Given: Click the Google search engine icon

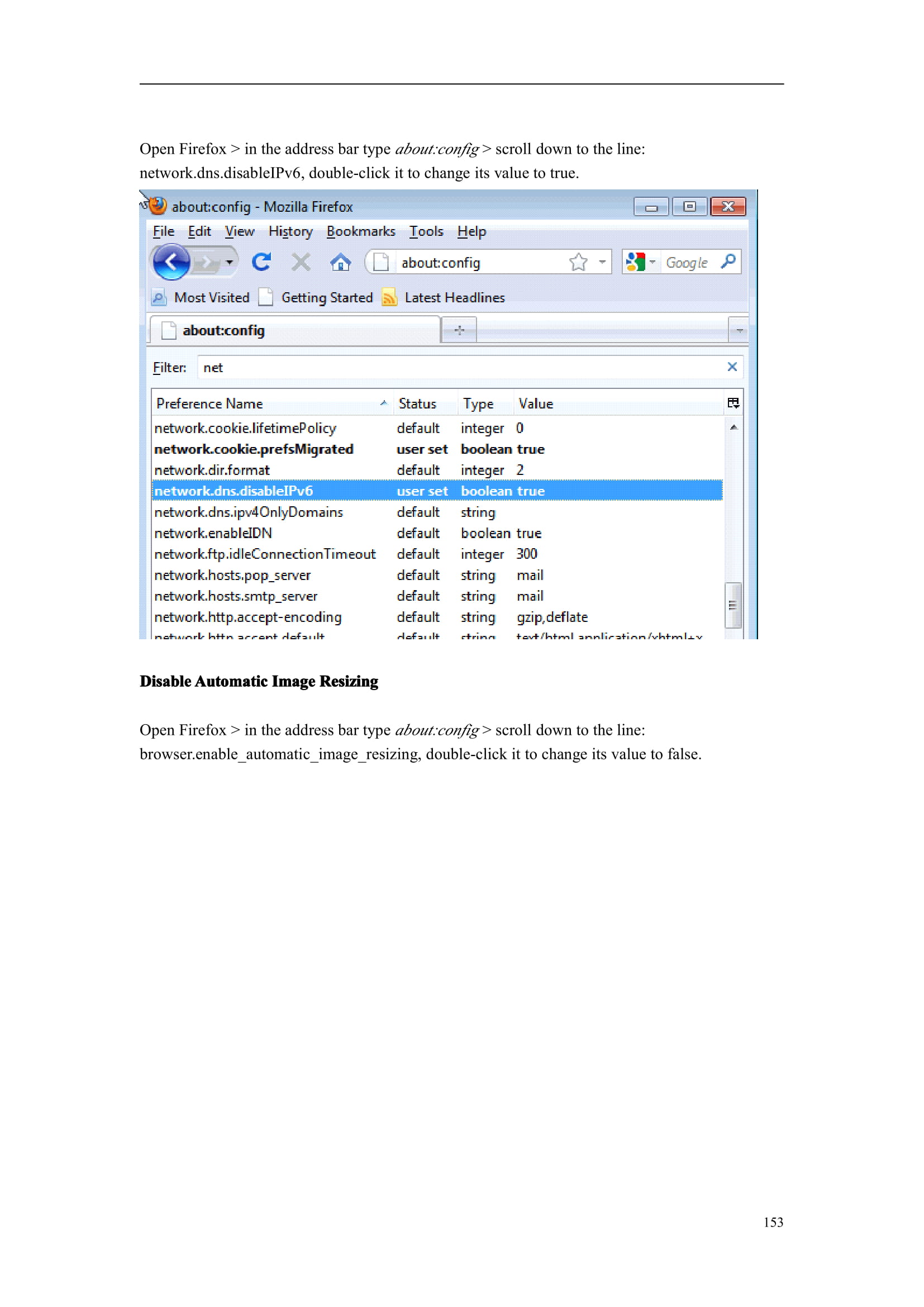Looking at the screenshot, I should pos(635,262).
